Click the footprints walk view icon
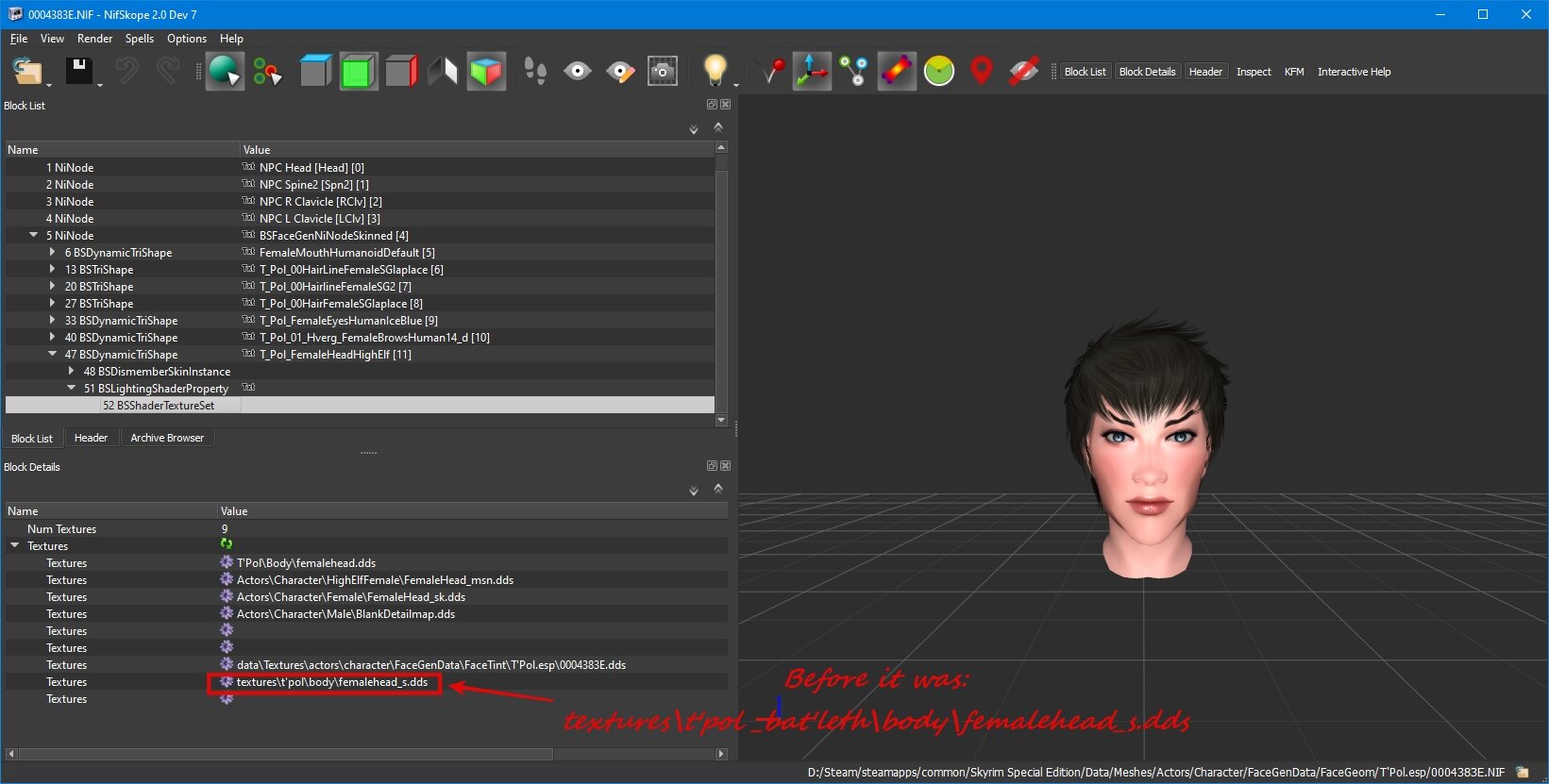The width and height of the screenshot is (1549, 784). tap(535, 71)
